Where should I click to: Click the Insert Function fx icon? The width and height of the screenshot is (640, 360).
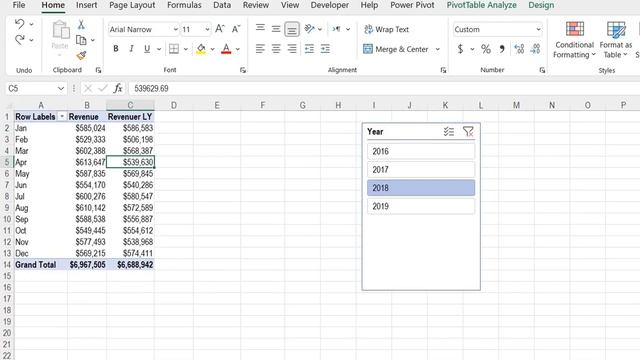click(x=118, y=88)
